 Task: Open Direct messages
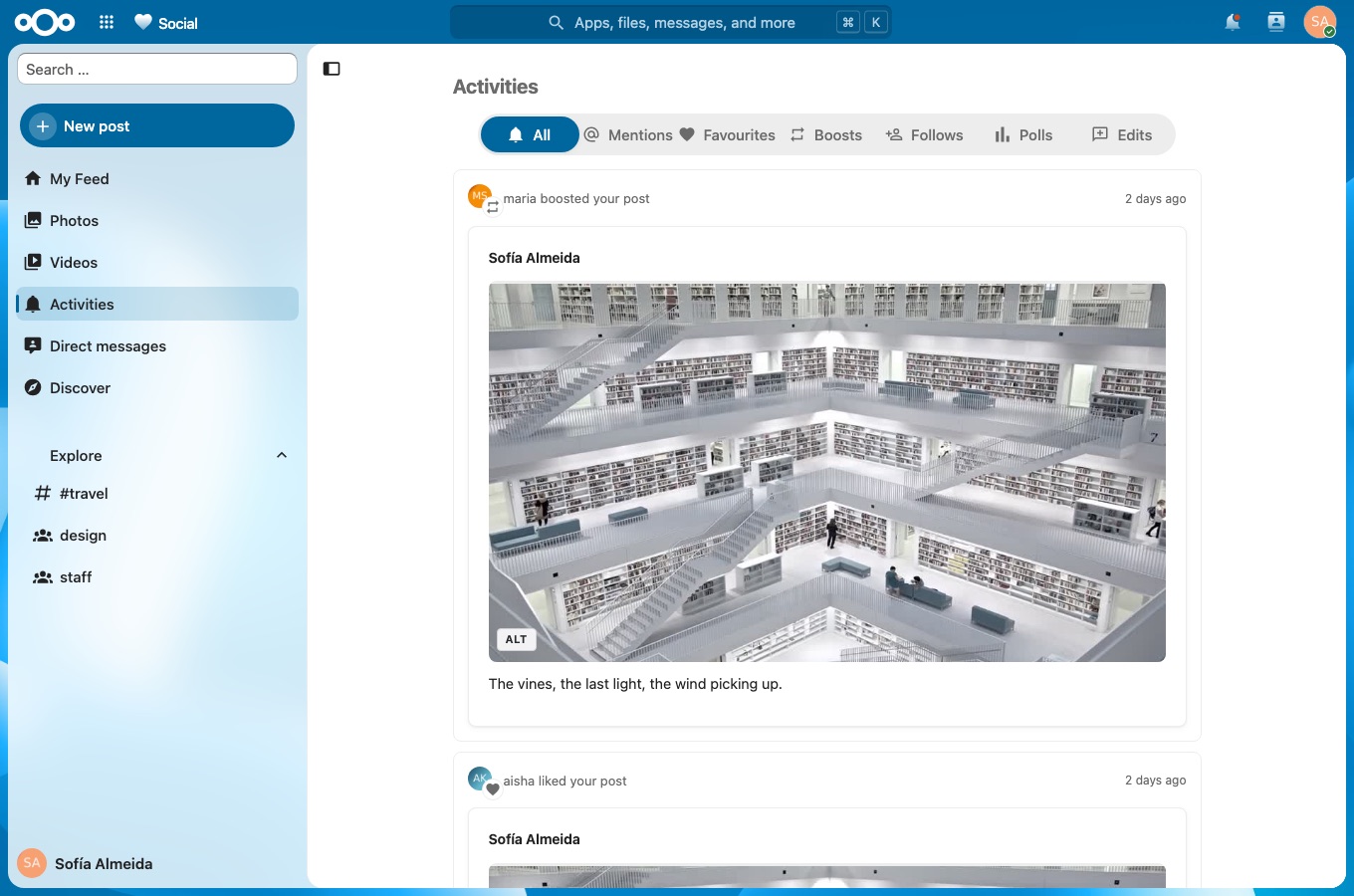(157, 346)
